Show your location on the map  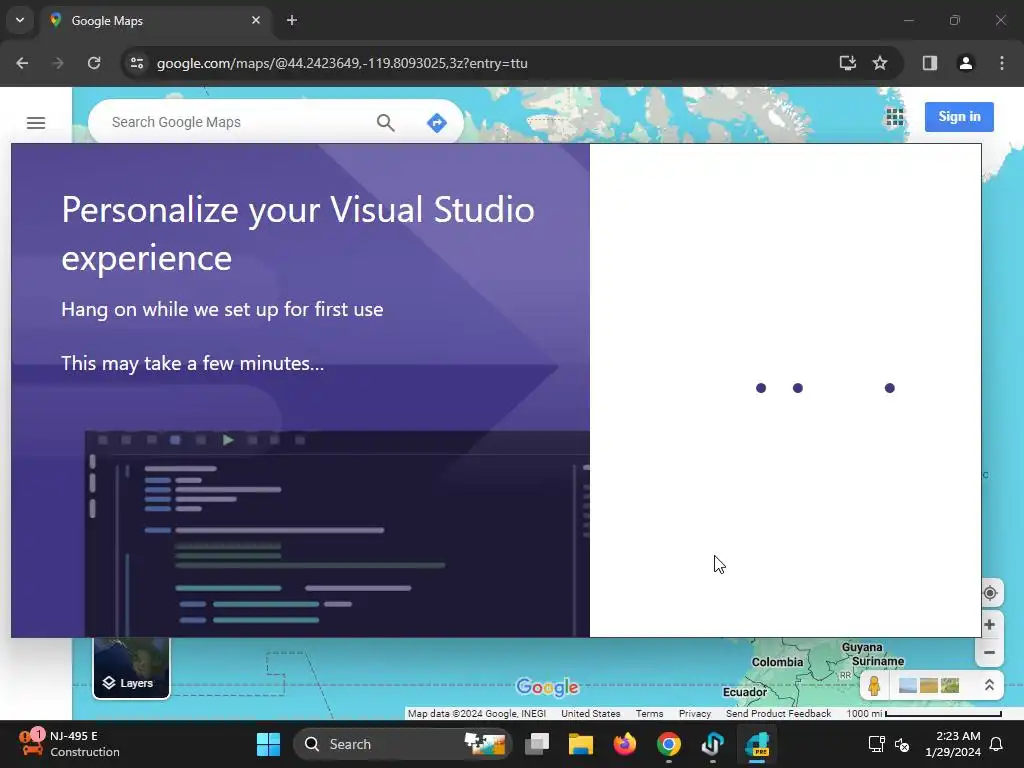(x=989, y=593)
